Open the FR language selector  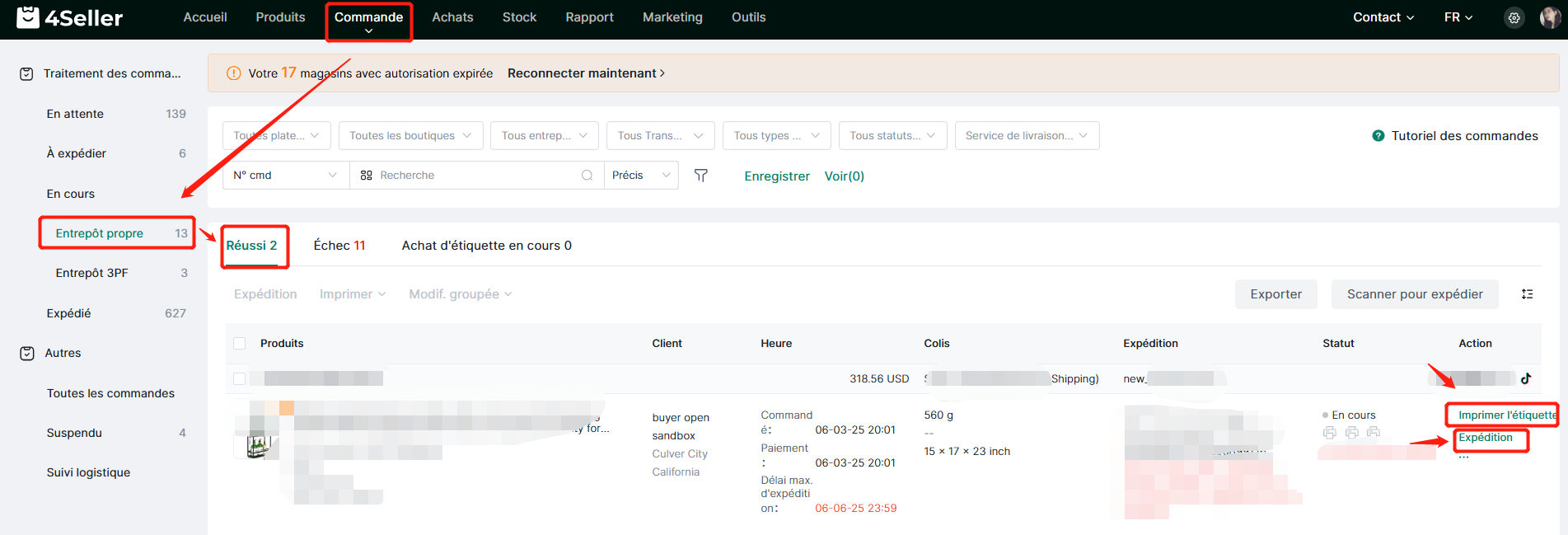tap(1458, 17)
